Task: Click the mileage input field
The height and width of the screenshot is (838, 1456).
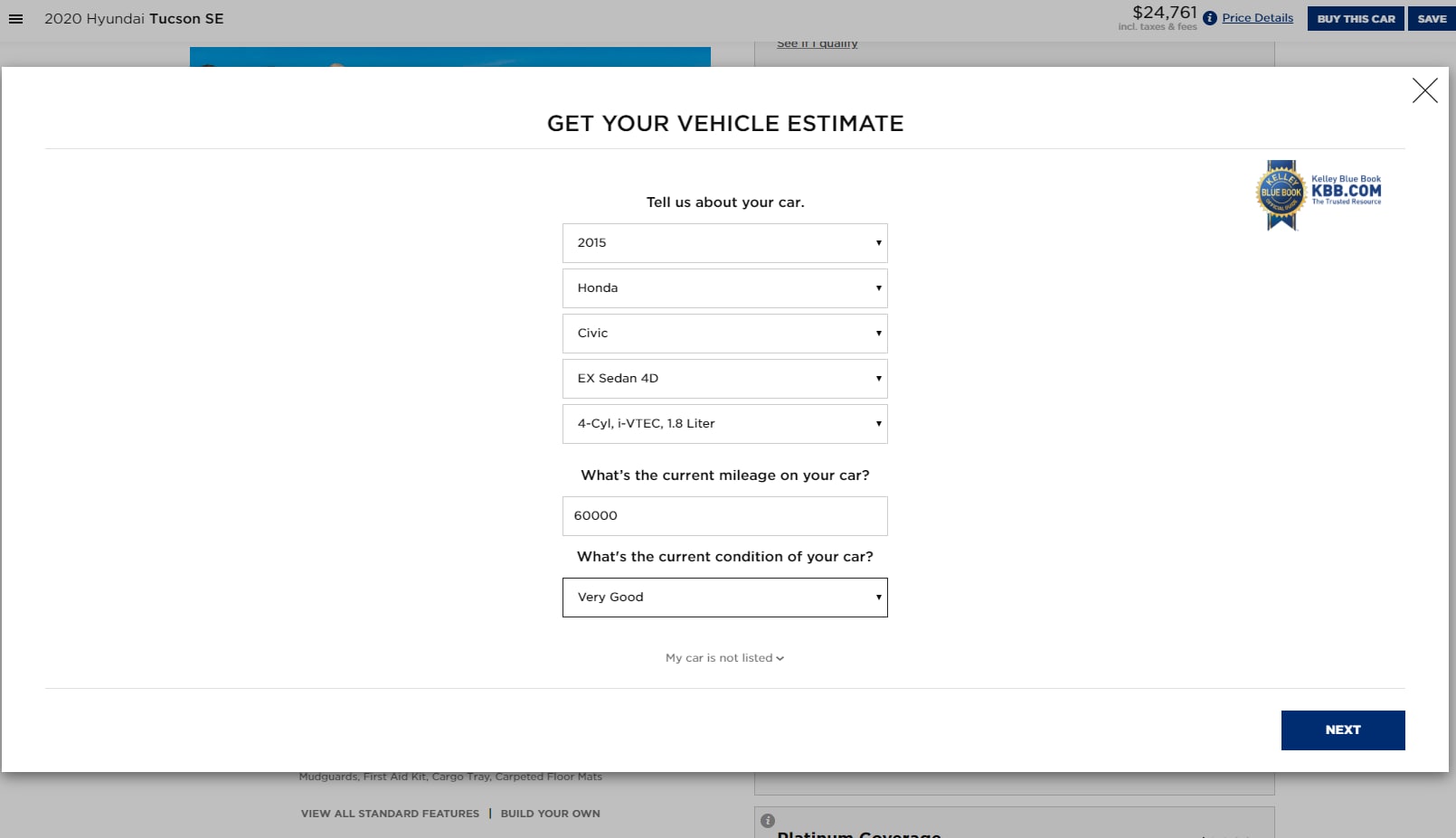Action: (724, 516)
